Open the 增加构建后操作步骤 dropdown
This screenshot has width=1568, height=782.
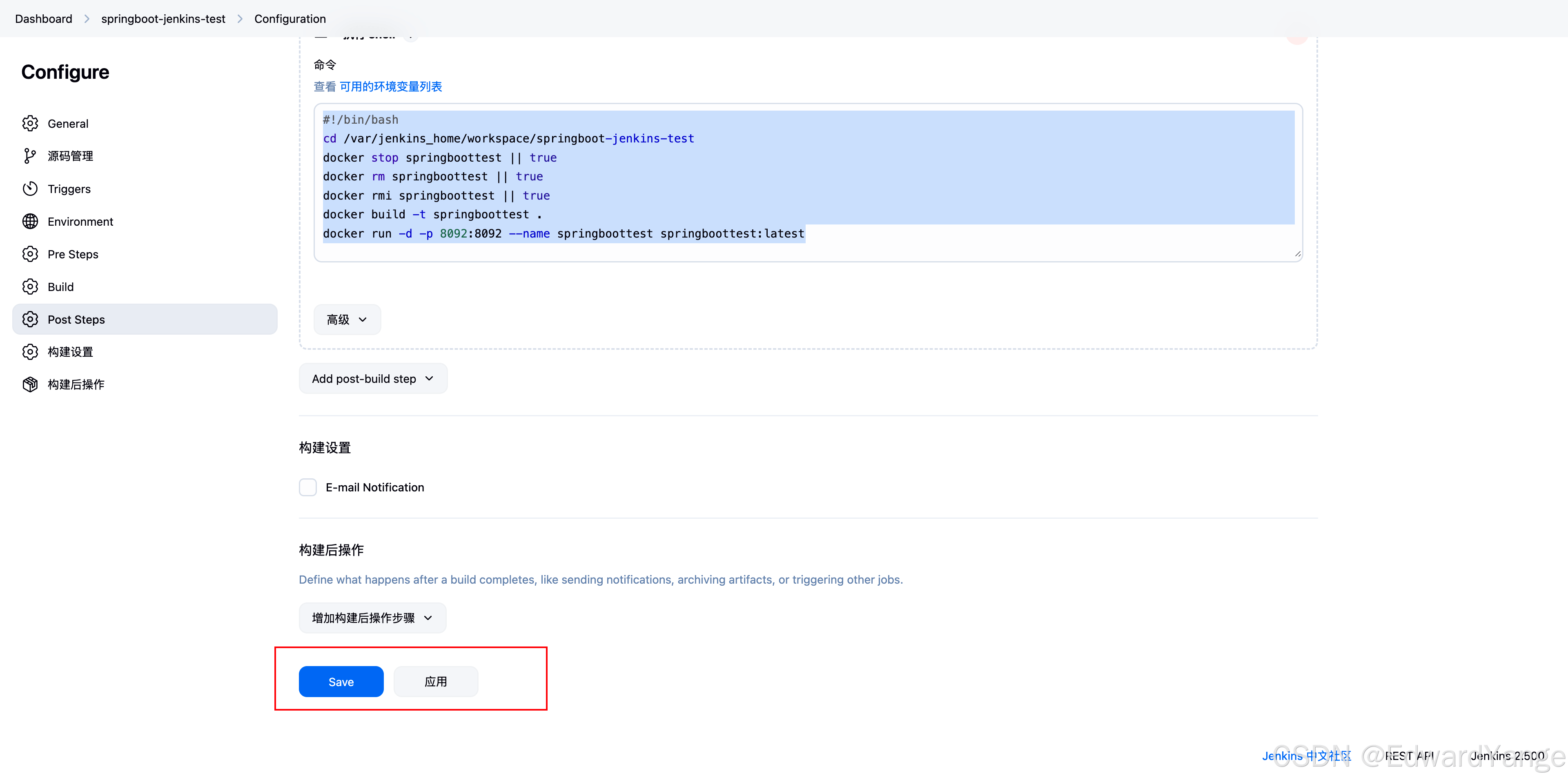coord(372,618)
